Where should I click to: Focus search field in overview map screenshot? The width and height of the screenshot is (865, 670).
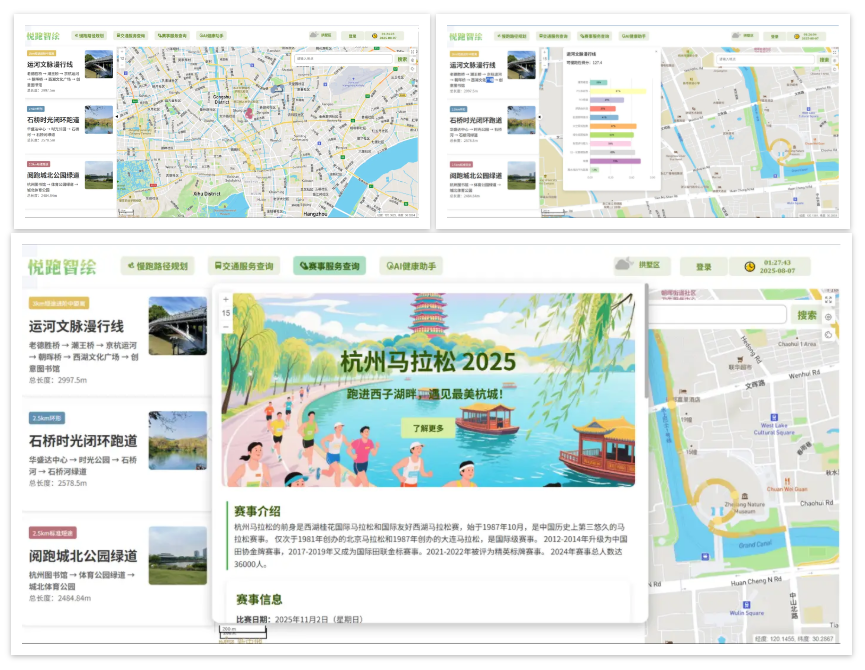[x=344, y=59]
